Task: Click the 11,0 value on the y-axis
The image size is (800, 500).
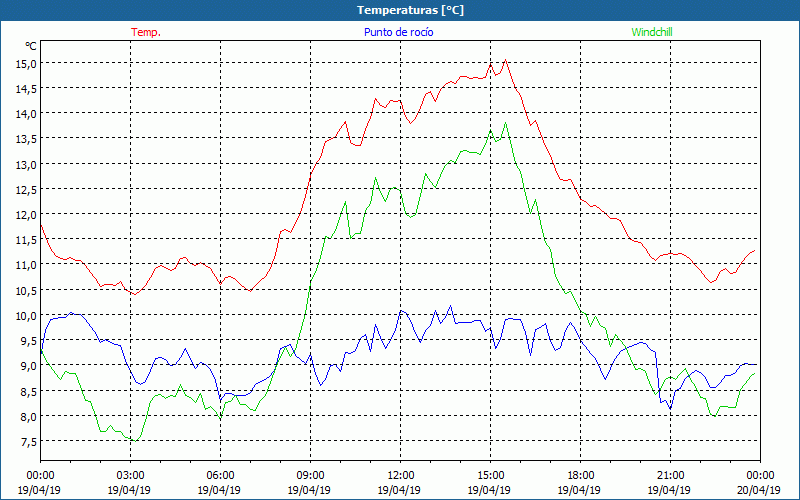Action: click(x=27, y=265)
